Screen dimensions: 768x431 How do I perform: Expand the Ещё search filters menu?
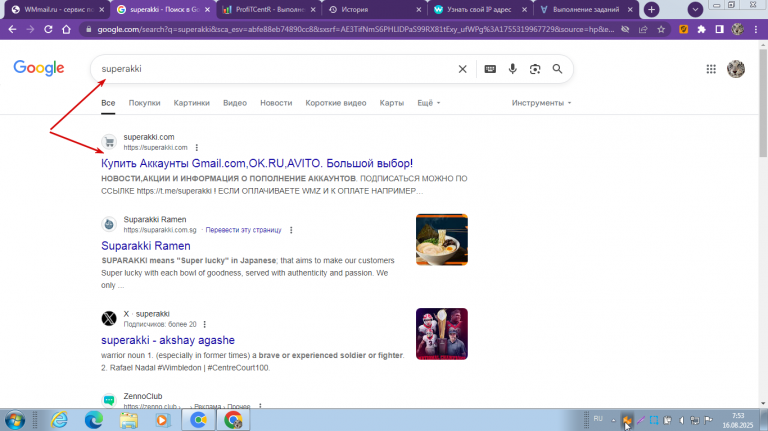pos(429,103)
